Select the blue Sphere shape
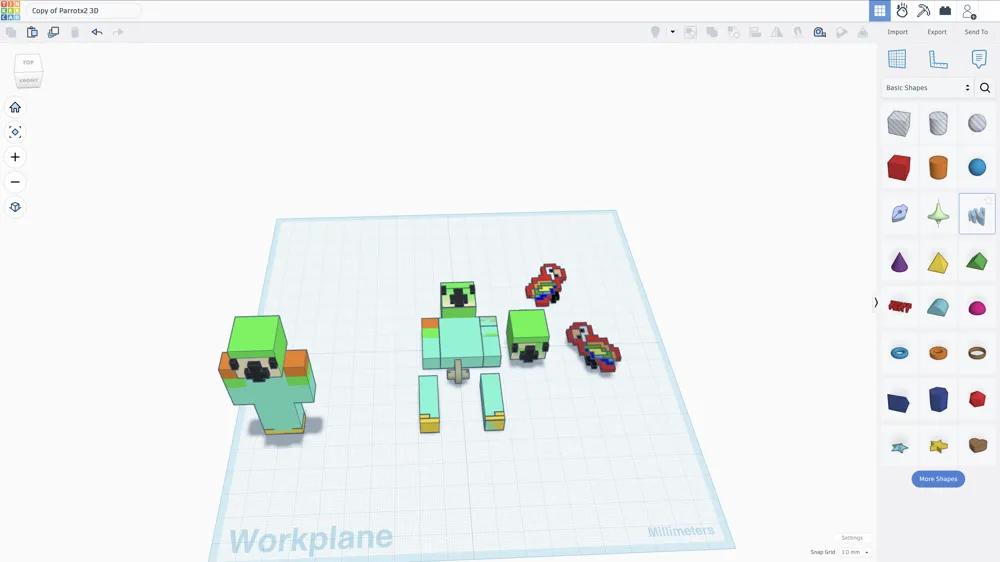This screenshot has width=1000, height=562. coord(977,167)
